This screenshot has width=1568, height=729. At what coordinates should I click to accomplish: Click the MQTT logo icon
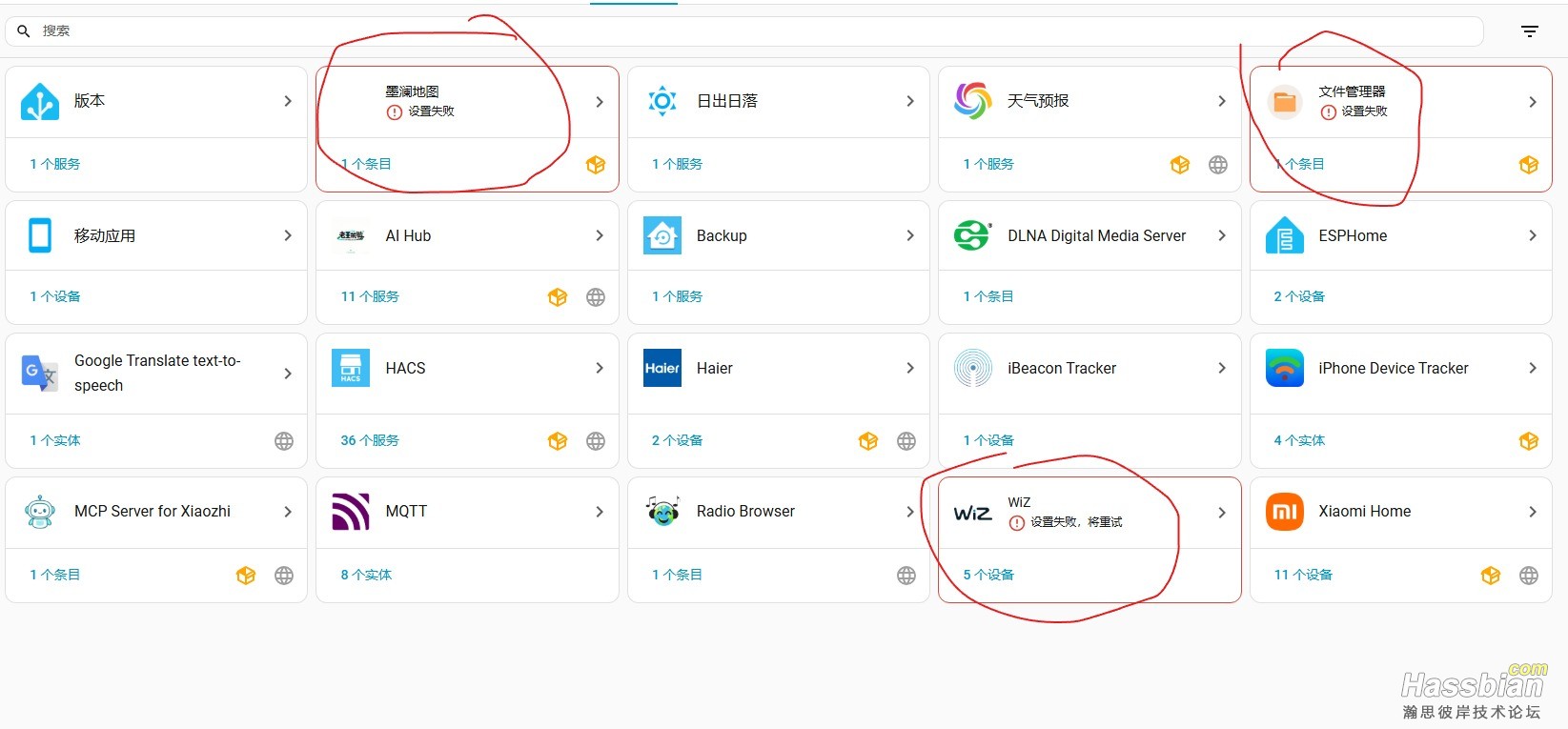click(351, 512)
